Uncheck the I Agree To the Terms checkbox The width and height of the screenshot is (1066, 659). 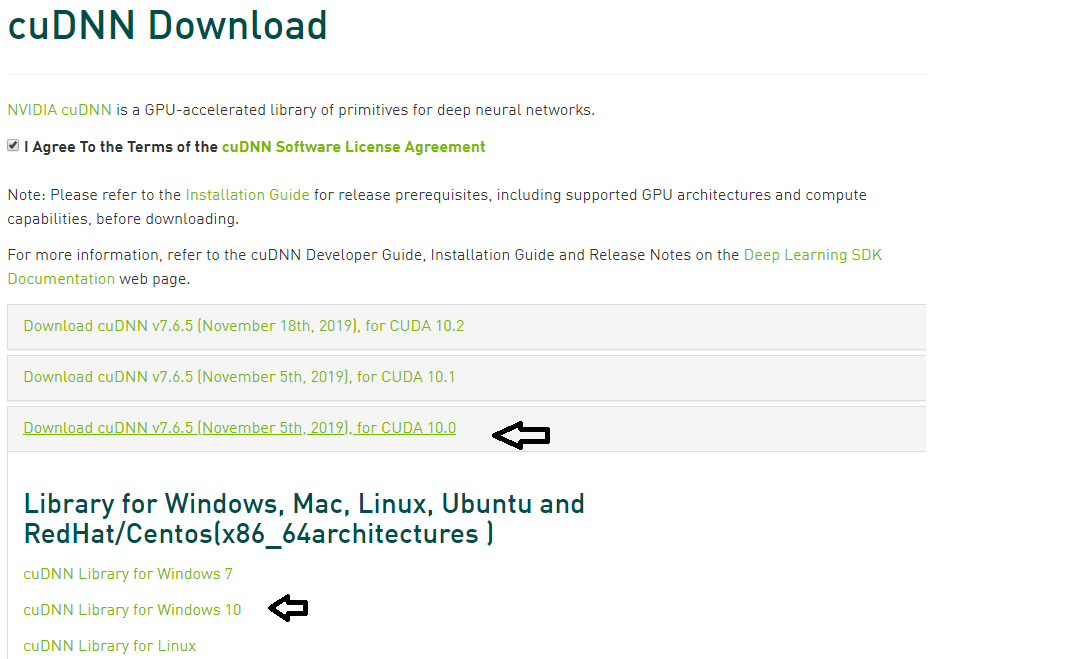pyautogui.click(x=13, y=146)
